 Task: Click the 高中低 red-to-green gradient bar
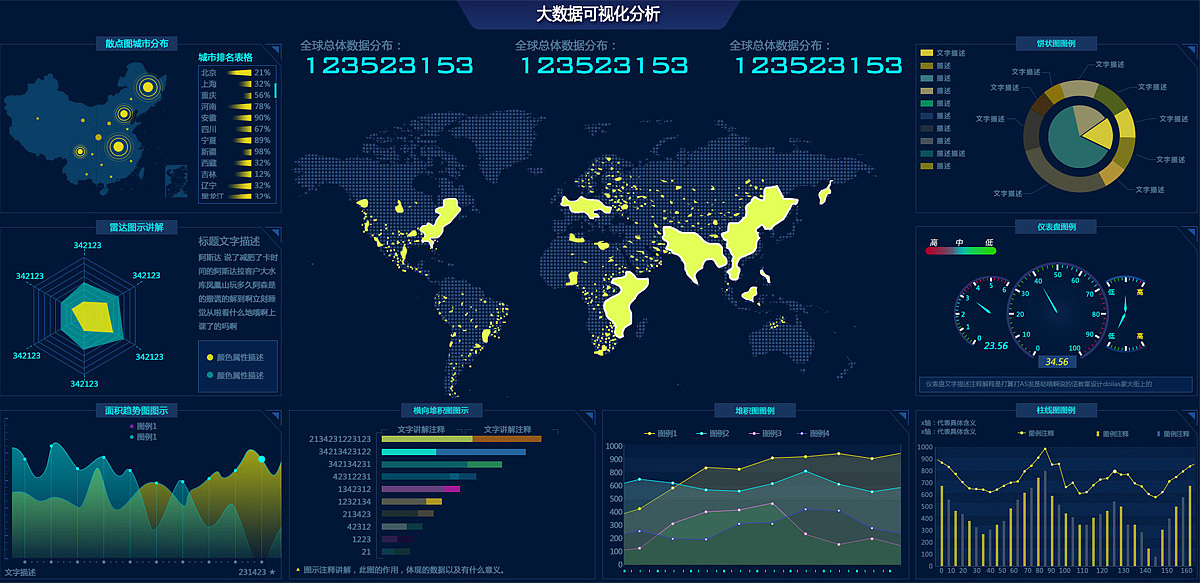[x=960, y=251]
